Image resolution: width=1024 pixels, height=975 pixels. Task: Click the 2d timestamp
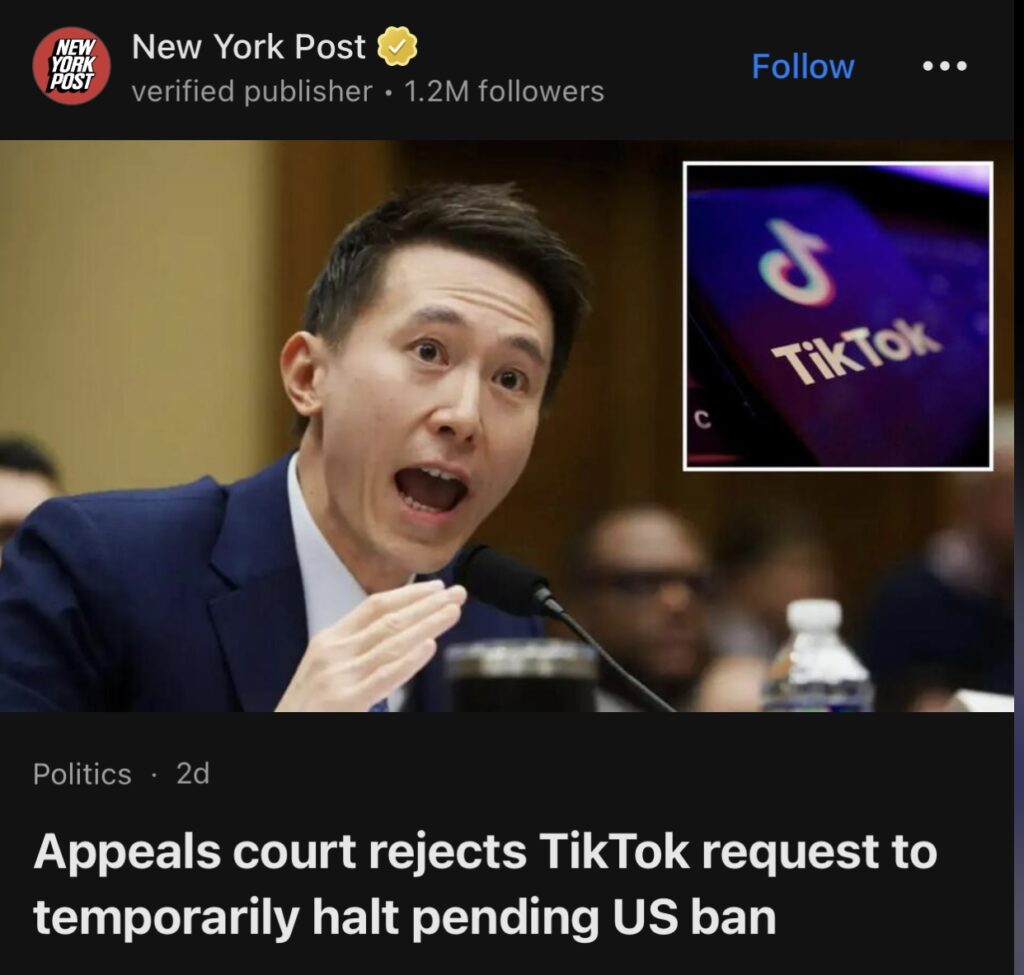point(193,774)
